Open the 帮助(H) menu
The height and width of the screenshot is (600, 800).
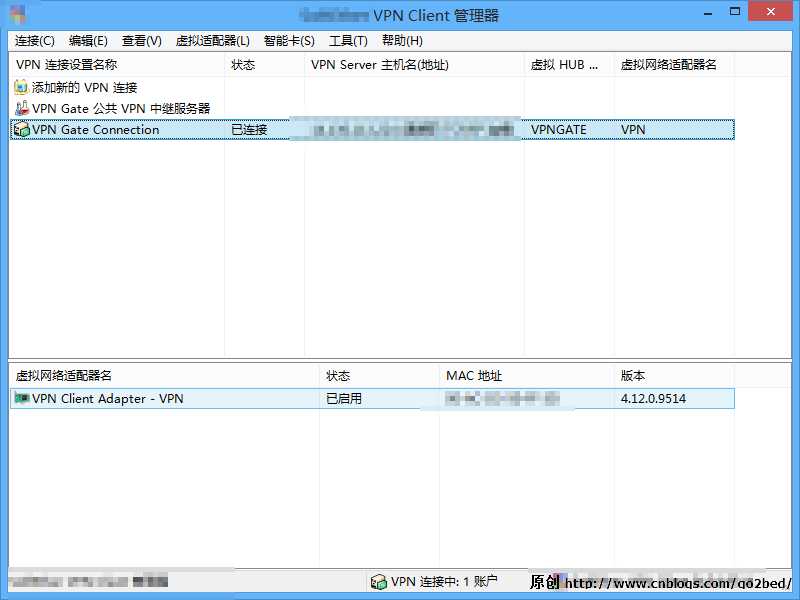tap(402, 41)
